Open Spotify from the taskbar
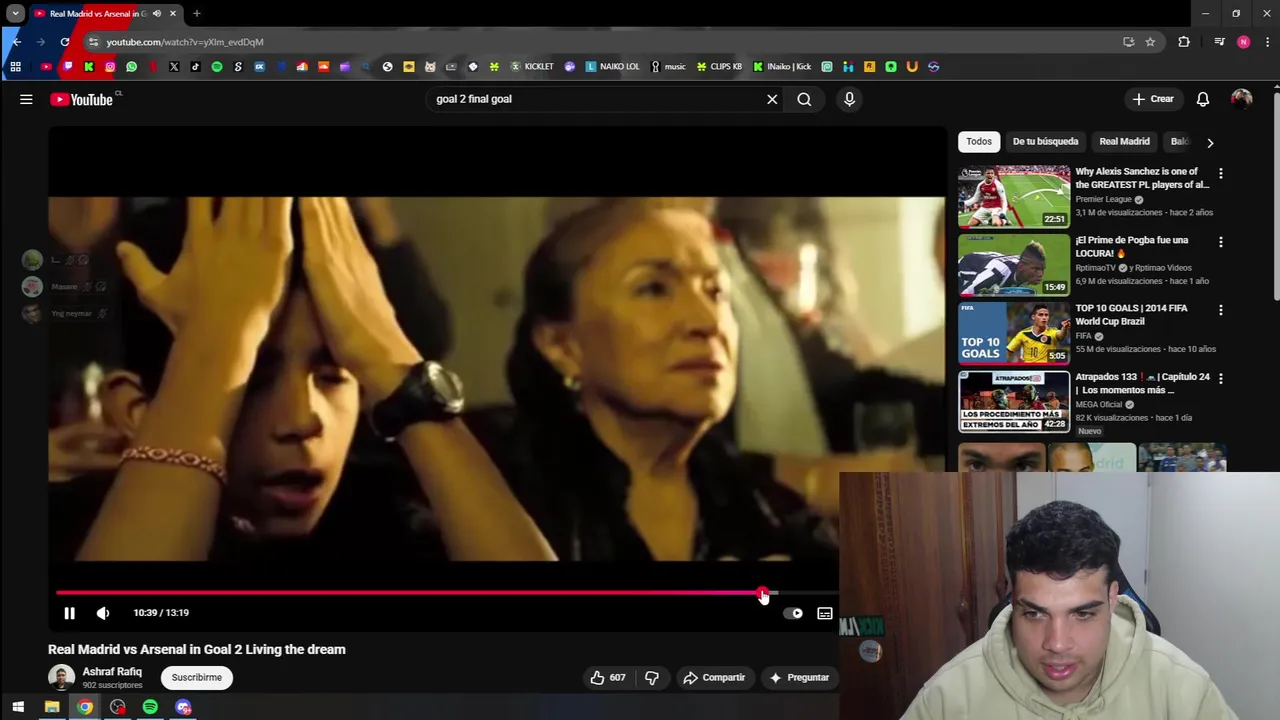The image size is (1280, 720). 150,707
